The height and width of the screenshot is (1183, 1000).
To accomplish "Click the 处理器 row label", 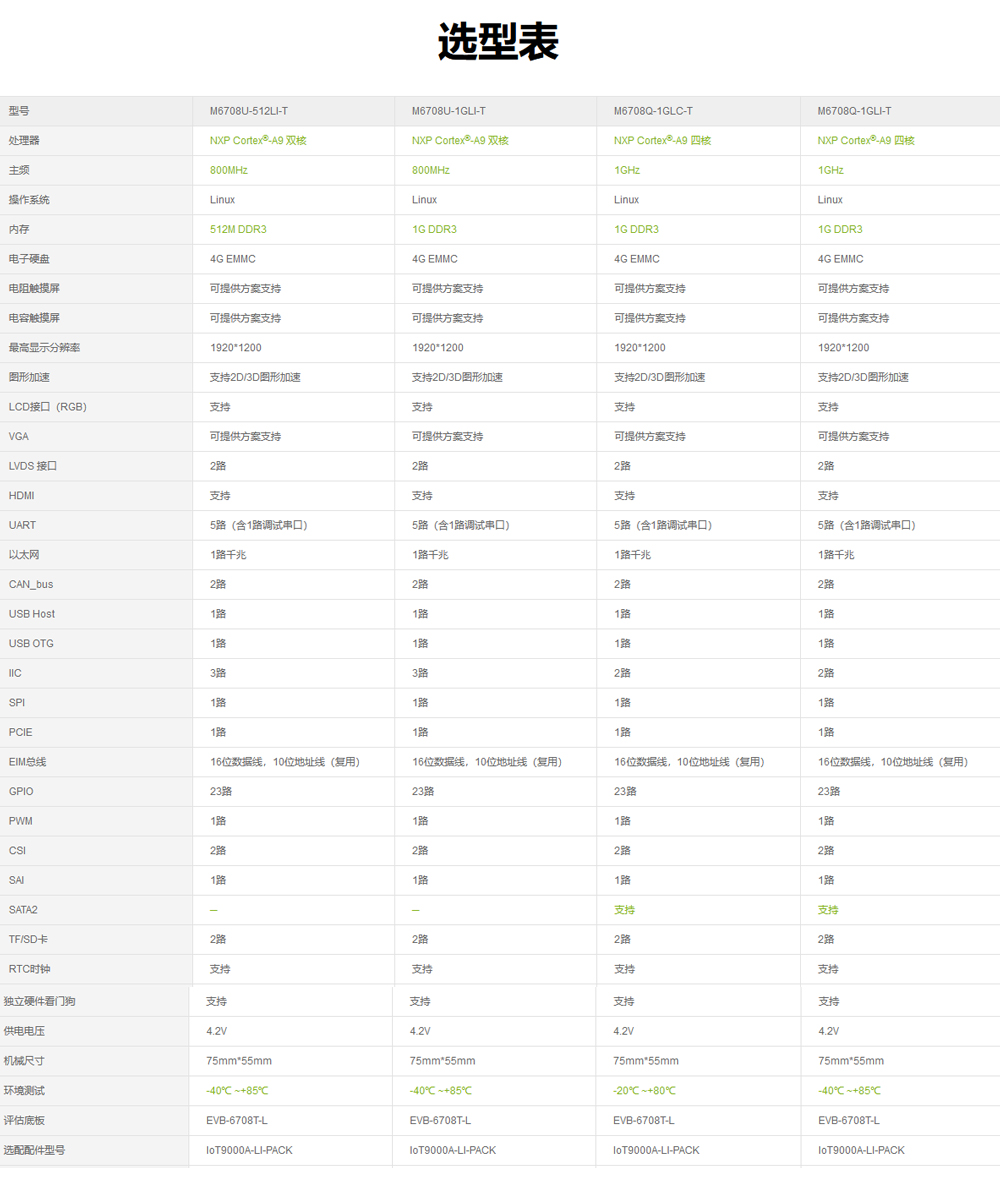I will 24,140.
